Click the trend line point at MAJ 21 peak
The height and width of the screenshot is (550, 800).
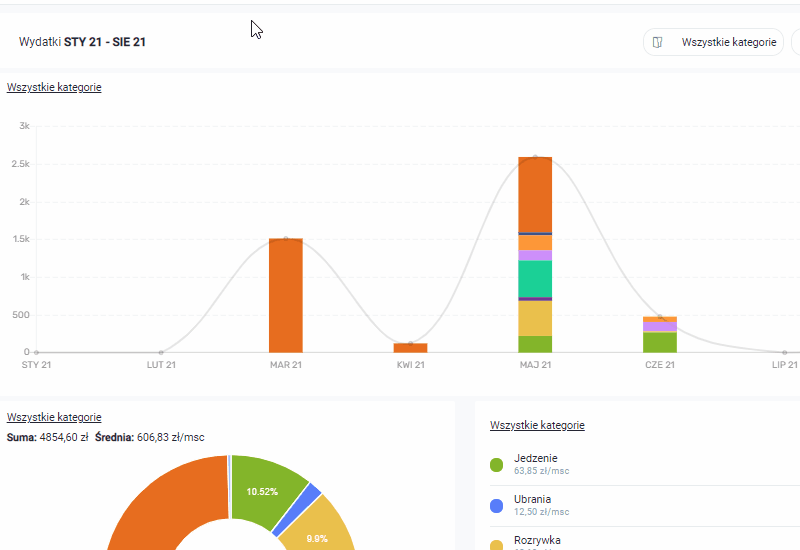tap(535, 157)
